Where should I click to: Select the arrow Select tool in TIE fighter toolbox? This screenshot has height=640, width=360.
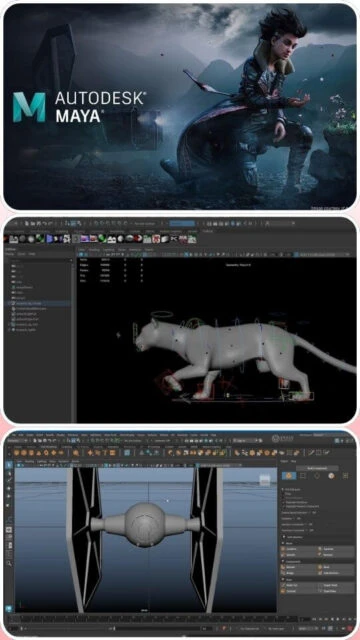pyautogui.click(x=9, y=465)
